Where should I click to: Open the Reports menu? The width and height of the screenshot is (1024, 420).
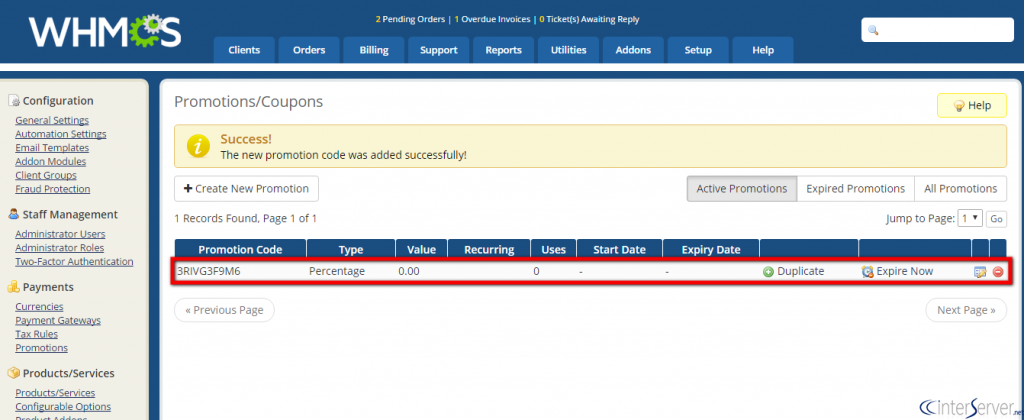point(504,50)
